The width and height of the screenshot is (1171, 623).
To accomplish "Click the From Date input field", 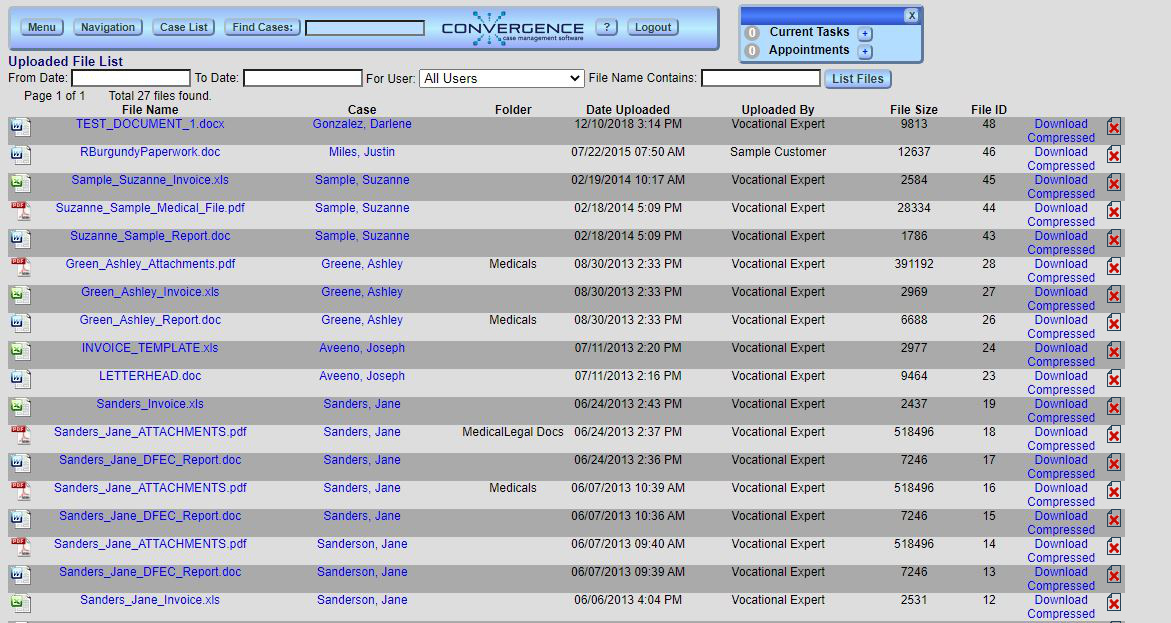I will [x=130, y=78].
